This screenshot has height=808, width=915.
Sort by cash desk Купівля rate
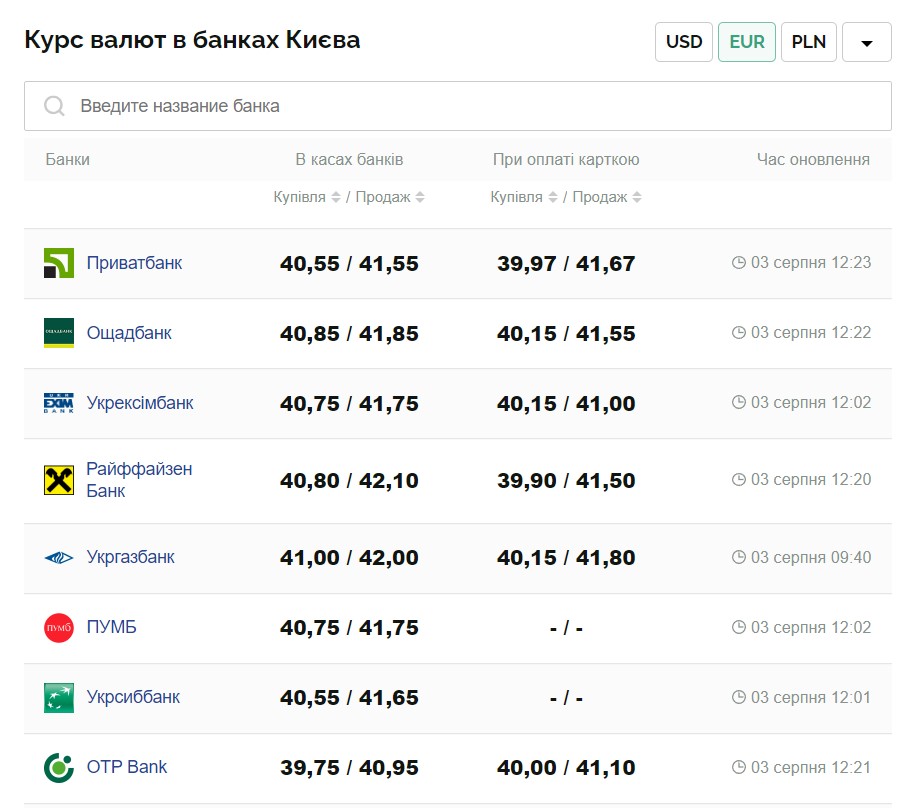pyautogui.click(x=336, y=197)
